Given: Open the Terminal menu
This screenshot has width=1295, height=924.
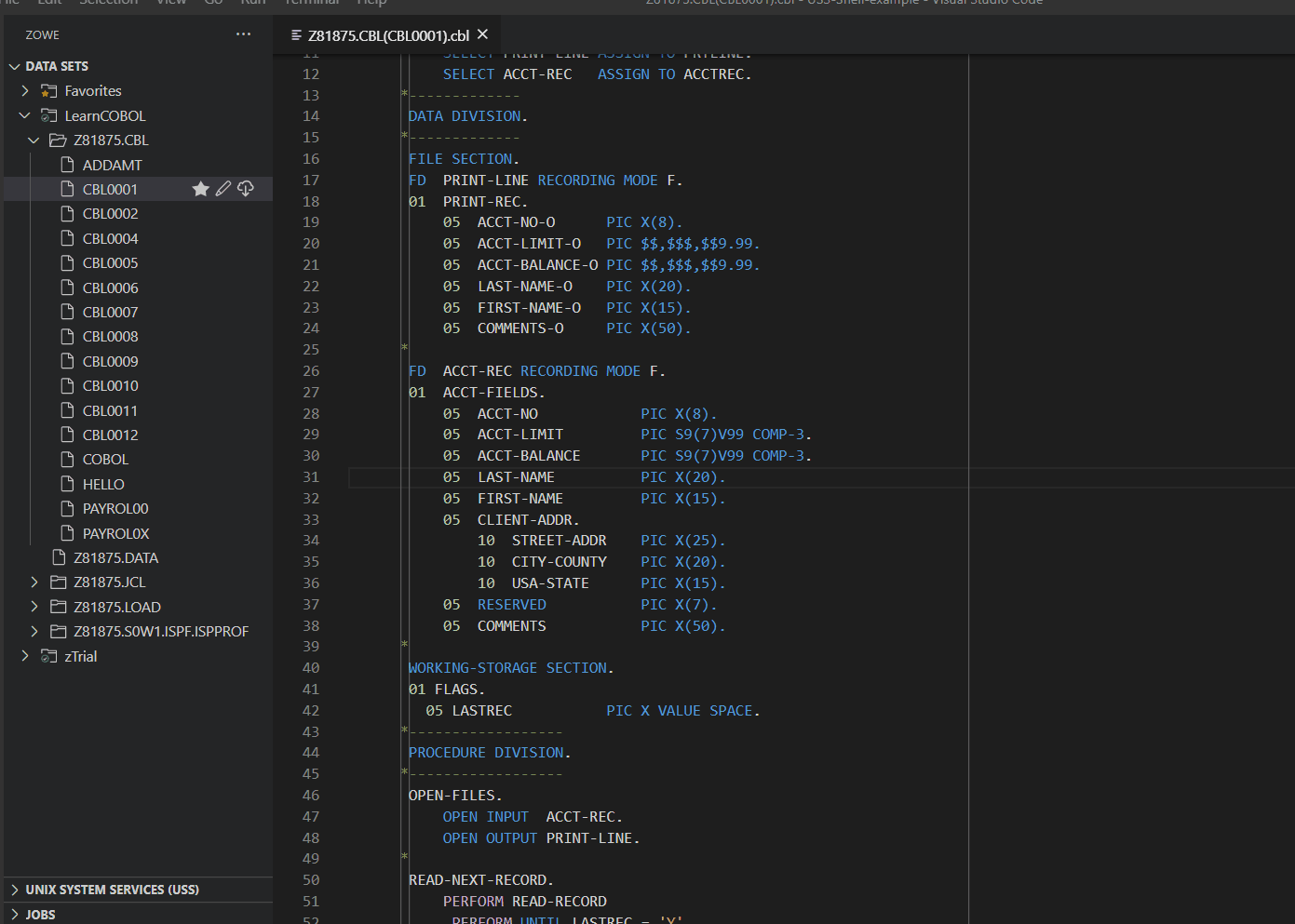Looking at the screenshot, I should pos(311,4).
